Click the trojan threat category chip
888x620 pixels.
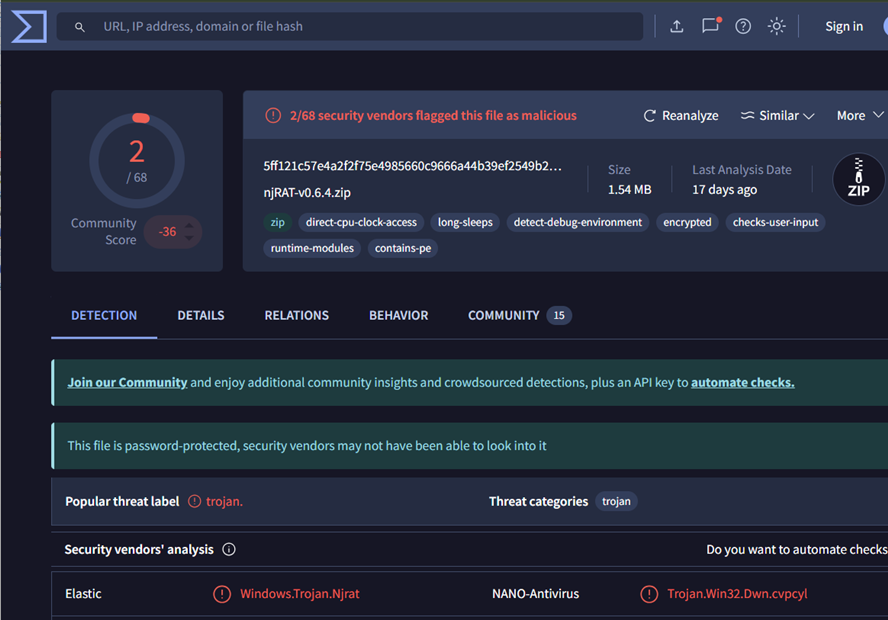pos(616,501)
